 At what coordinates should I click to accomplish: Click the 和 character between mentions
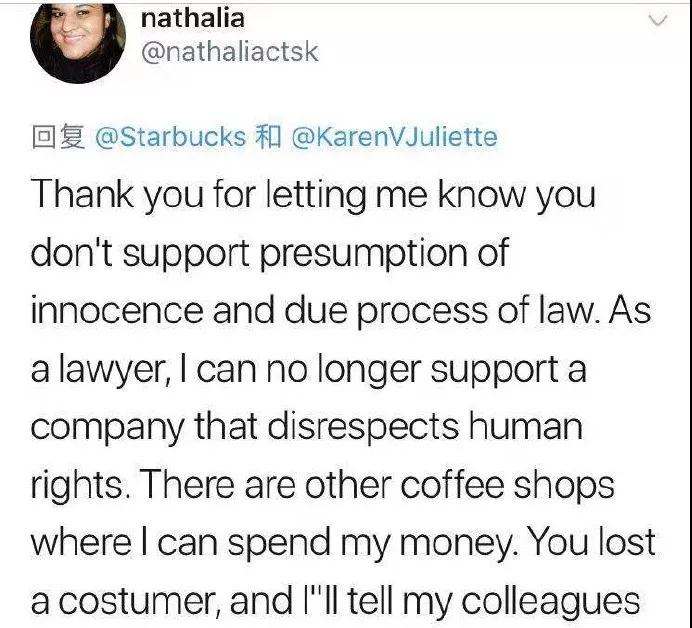click(x=268, y=137)
